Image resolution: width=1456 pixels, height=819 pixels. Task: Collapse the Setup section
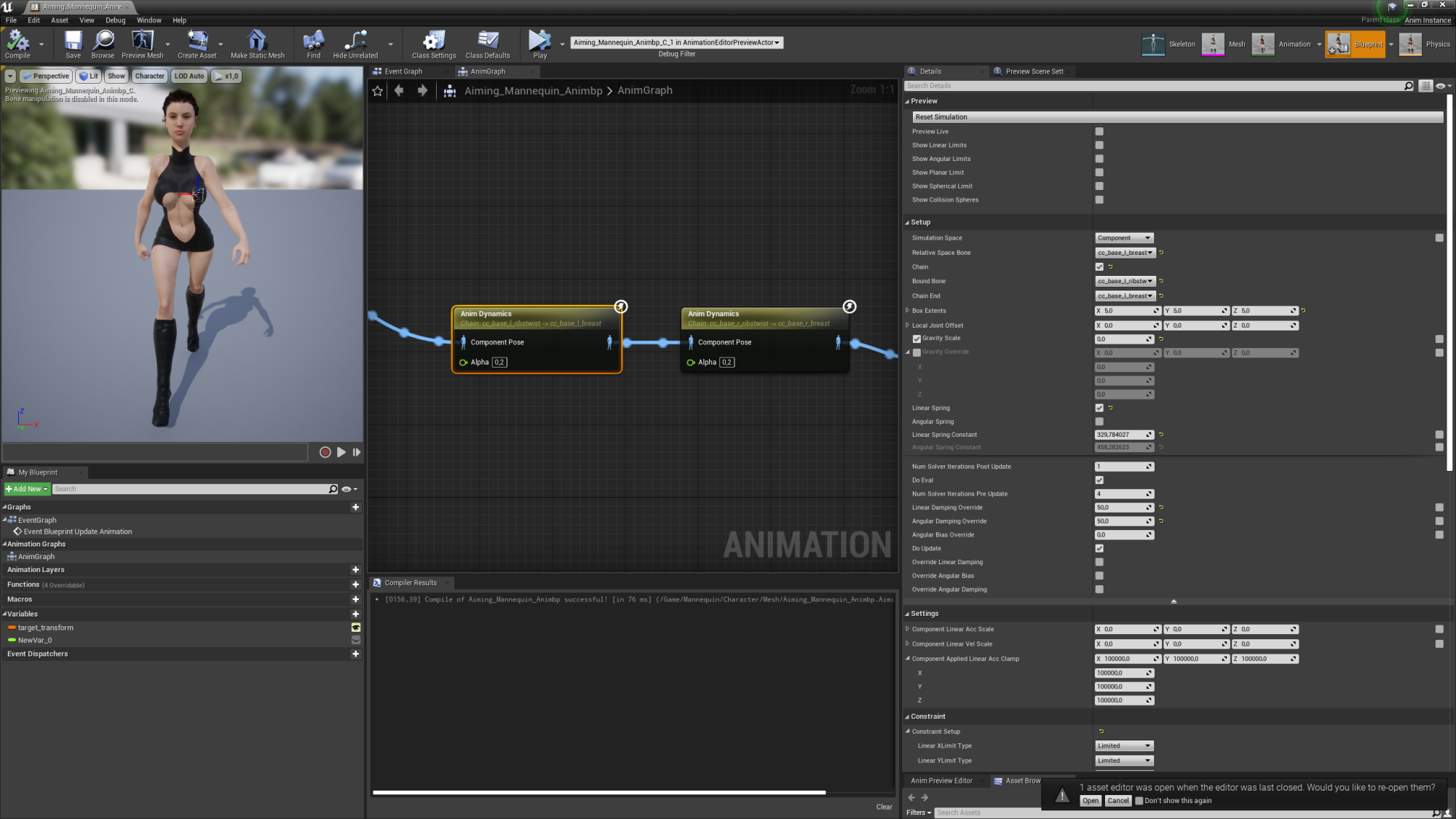(x=907, y=223)
